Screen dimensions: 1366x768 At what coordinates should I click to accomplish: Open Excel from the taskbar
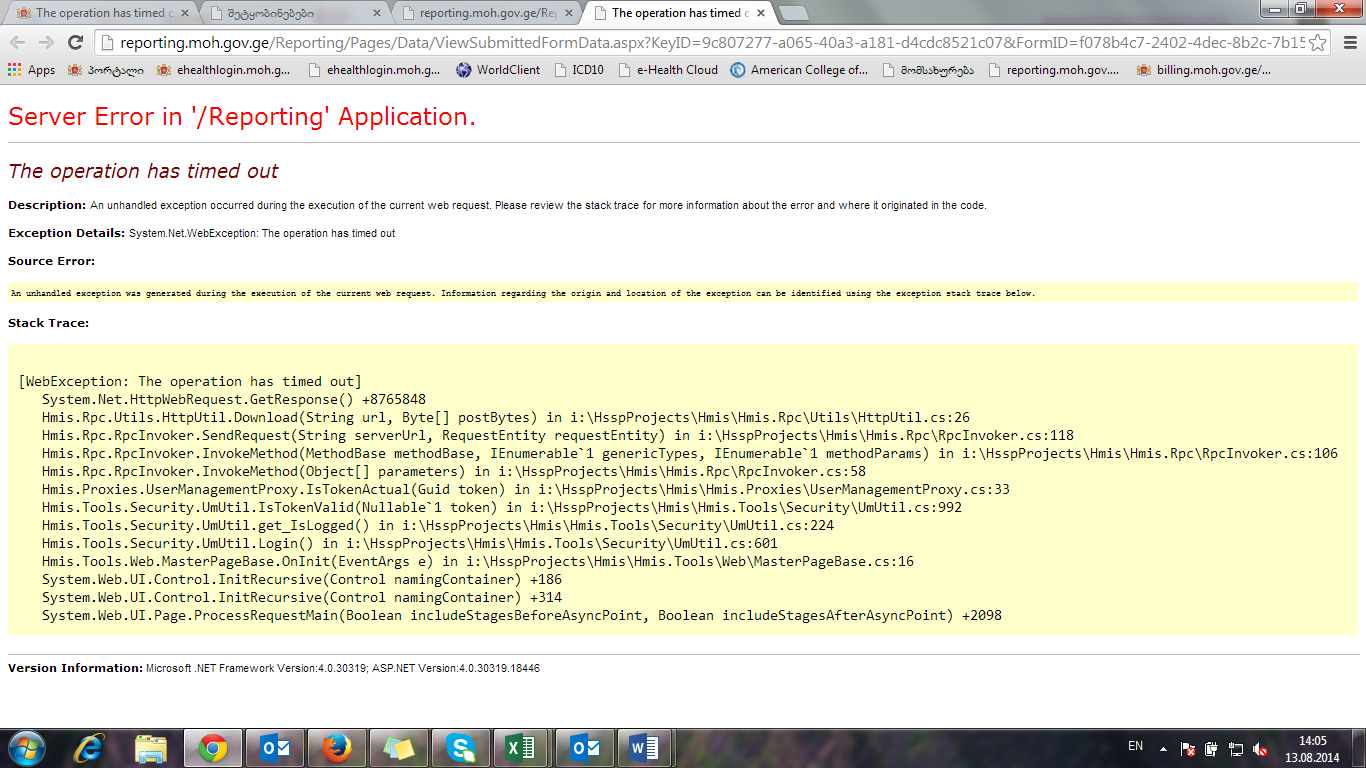pos(521,748)
